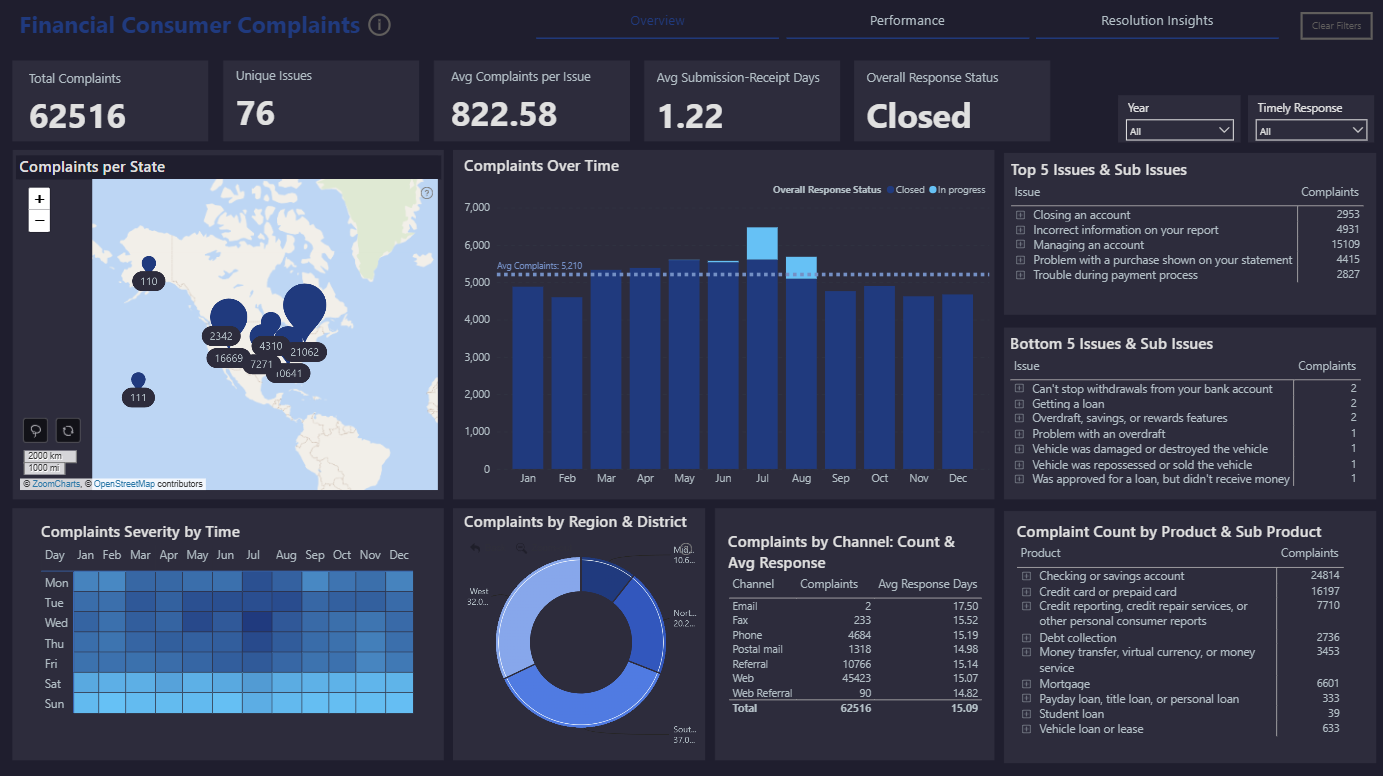Click the Clear Filters button
The width and height of the screenshot is (1383, 776).
[1336, 26]
